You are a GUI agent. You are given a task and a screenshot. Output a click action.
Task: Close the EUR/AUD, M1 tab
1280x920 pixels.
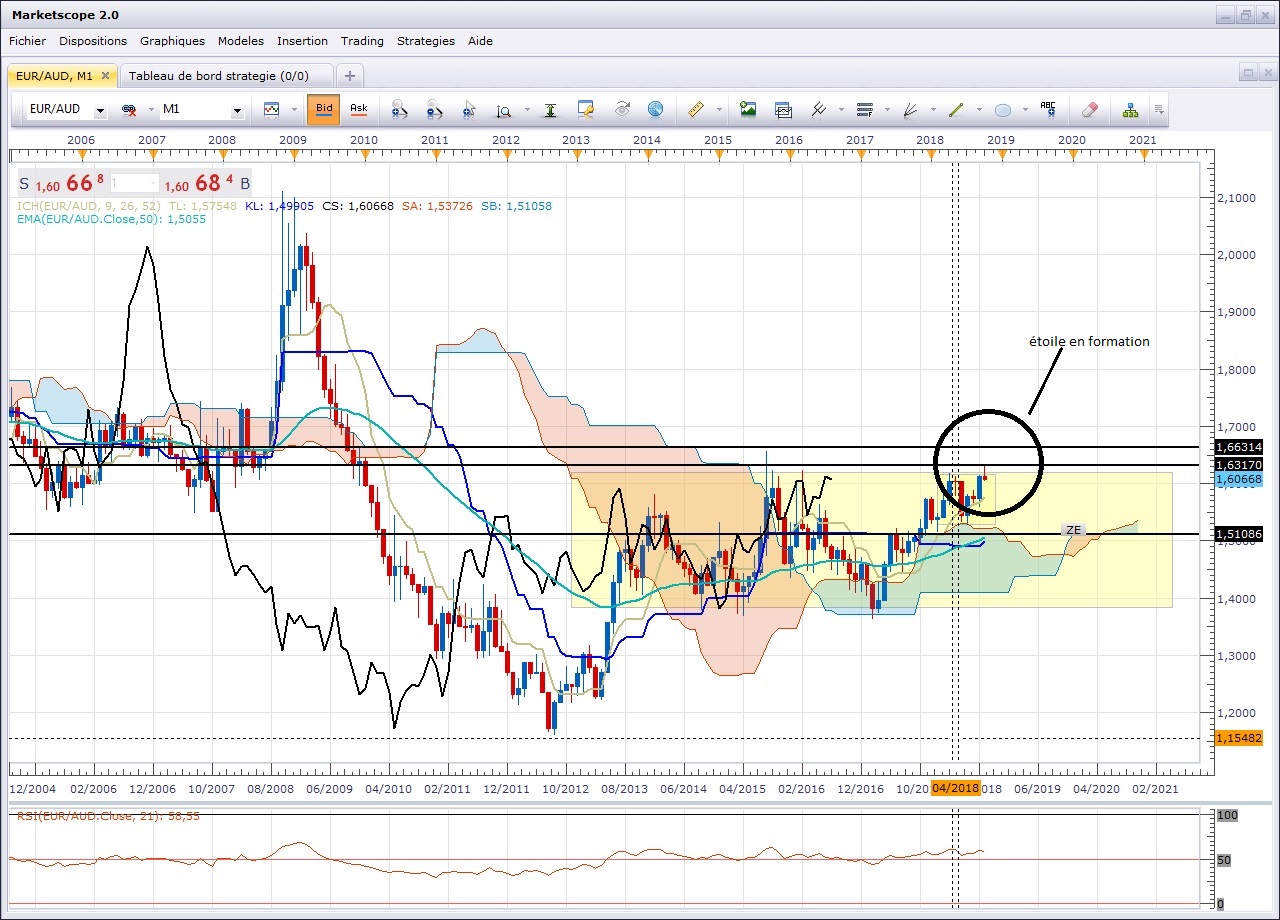coord(105,75)
